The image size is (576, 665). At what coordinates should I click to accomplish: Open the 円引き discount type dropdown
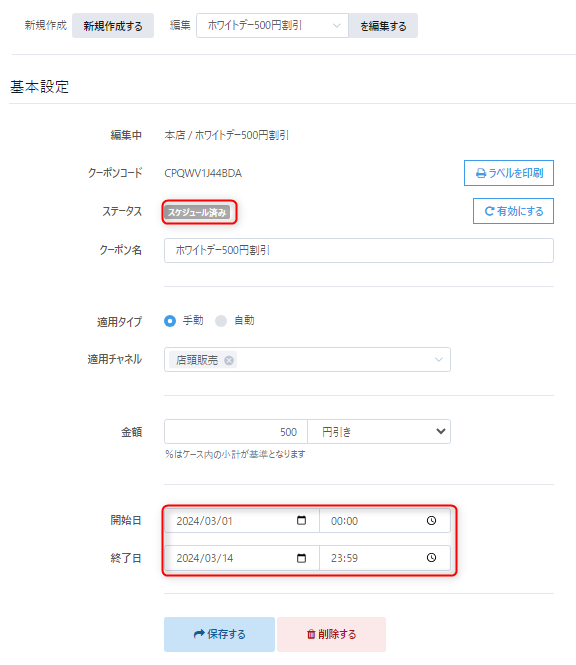pos(379,432)
